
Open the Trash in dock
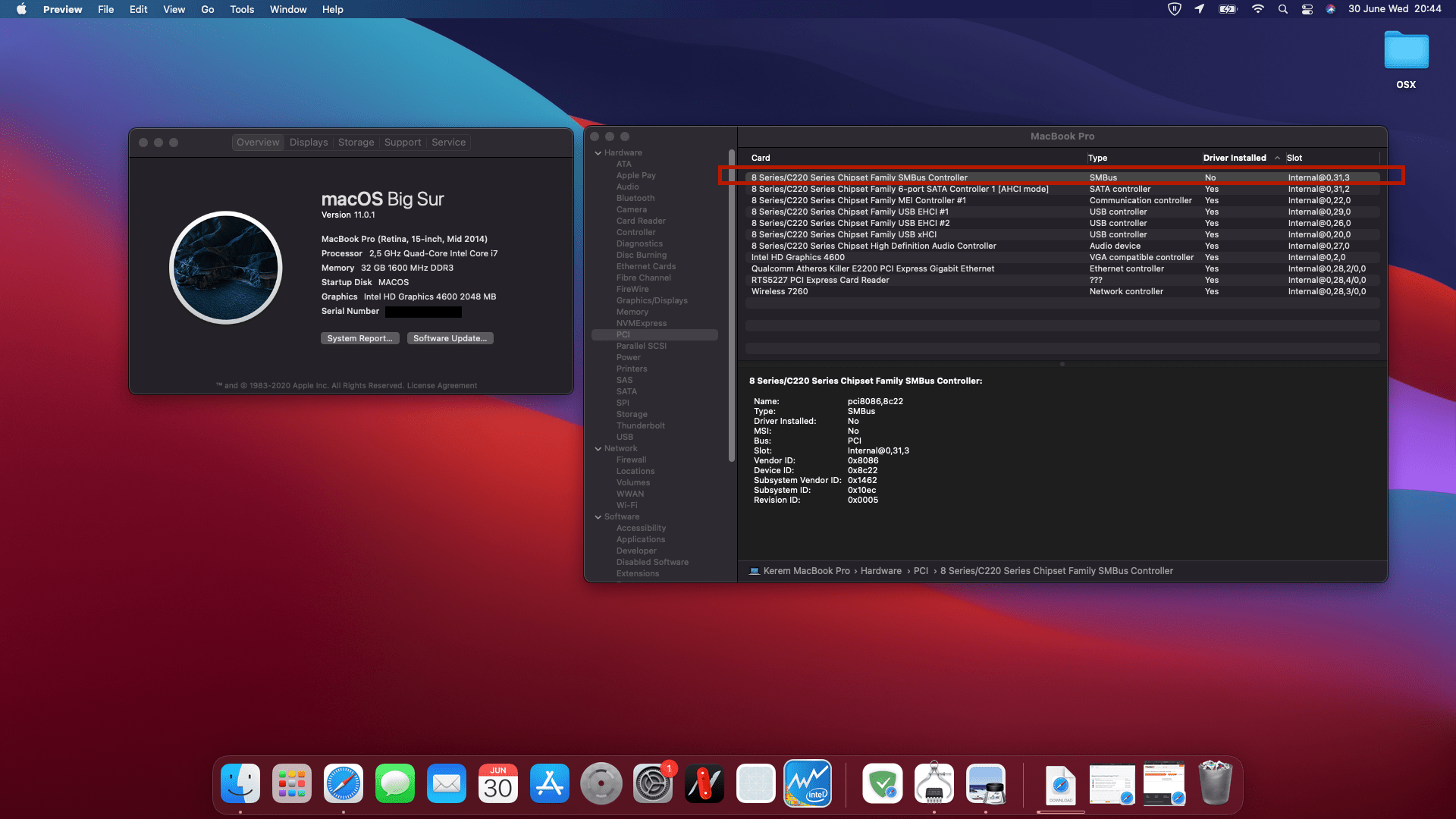[x=1215, y=784]
